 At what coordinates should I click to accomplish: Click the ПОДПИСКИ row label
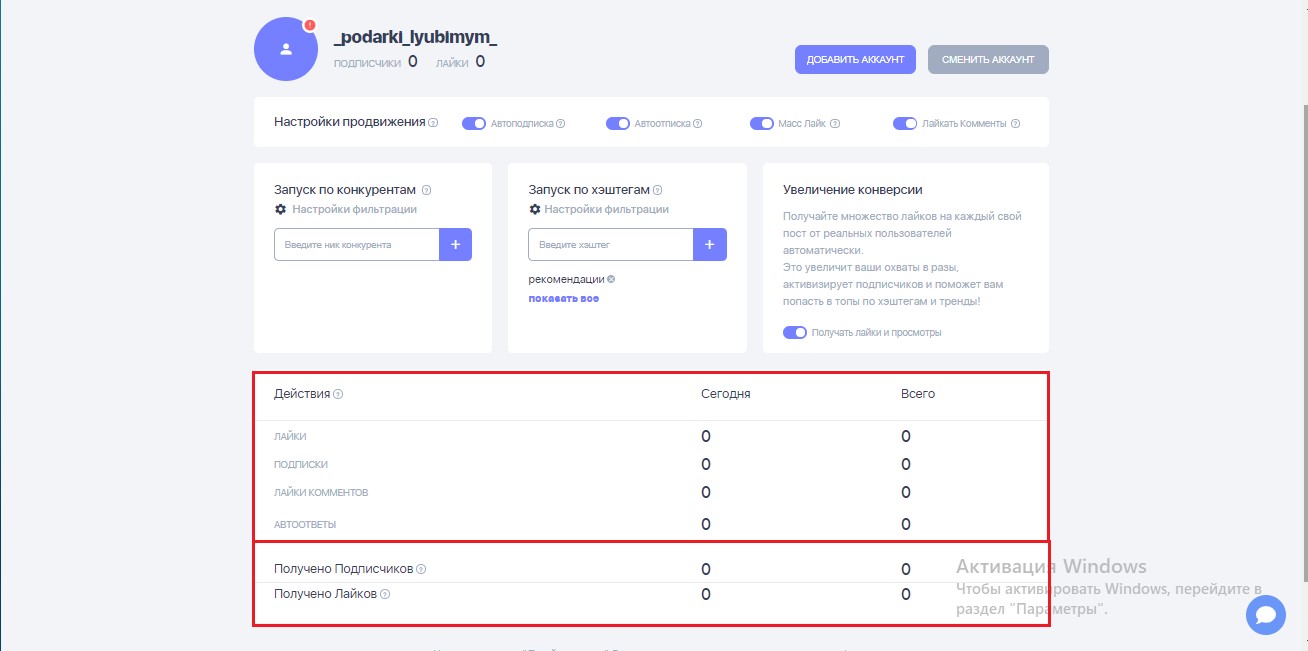point(301,465)
